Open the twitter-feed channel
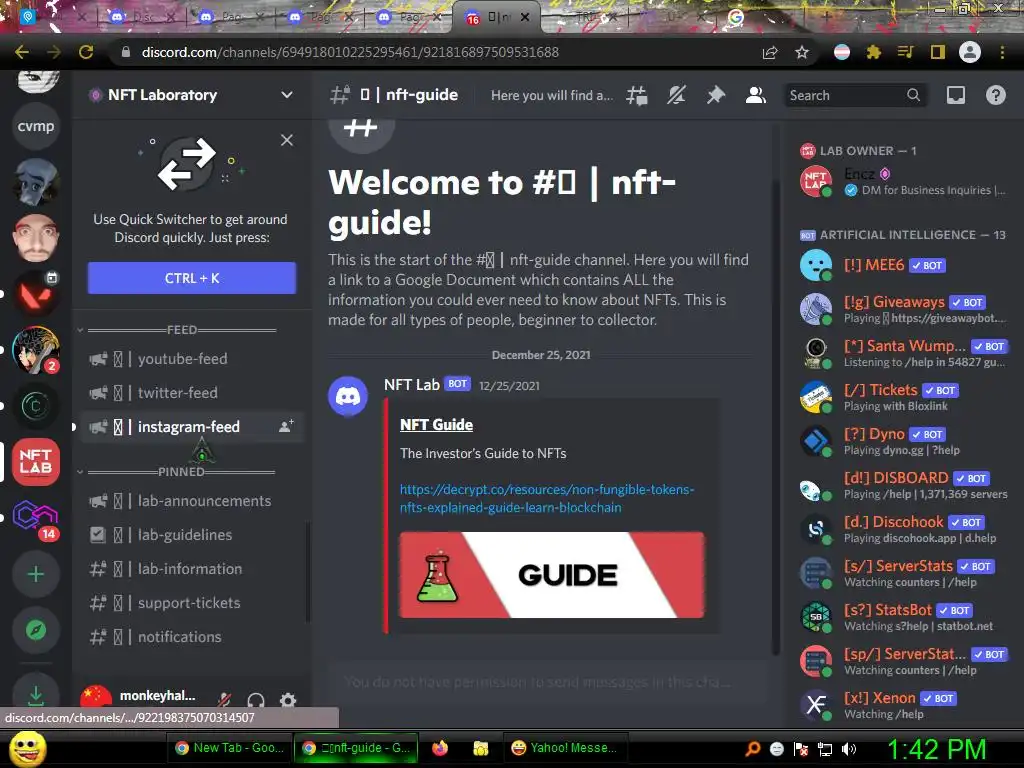The height and width of the screenshot is (768, 1024). 191,392
